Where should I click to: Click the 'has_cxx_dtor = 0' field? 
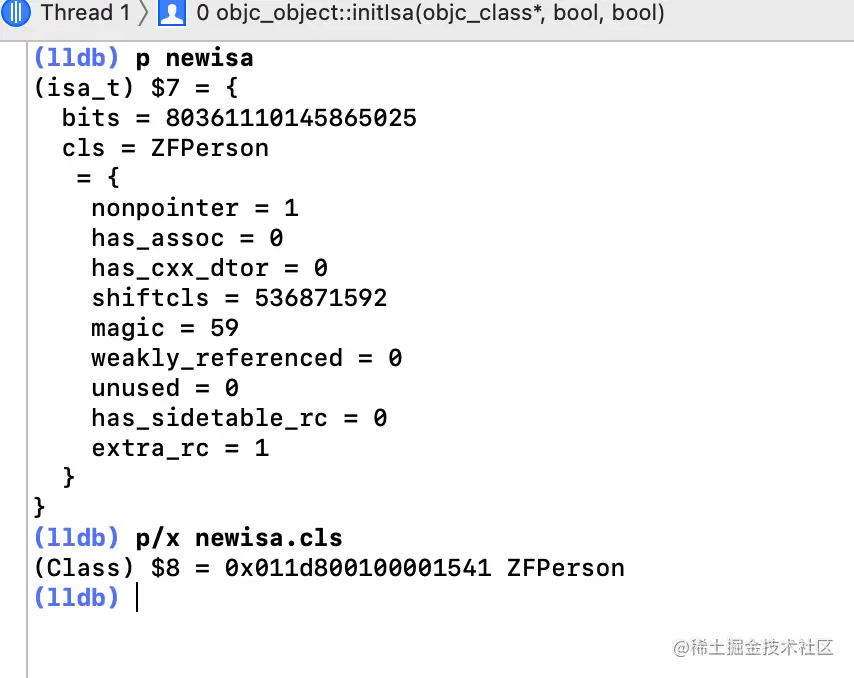[x=210, y=268]
